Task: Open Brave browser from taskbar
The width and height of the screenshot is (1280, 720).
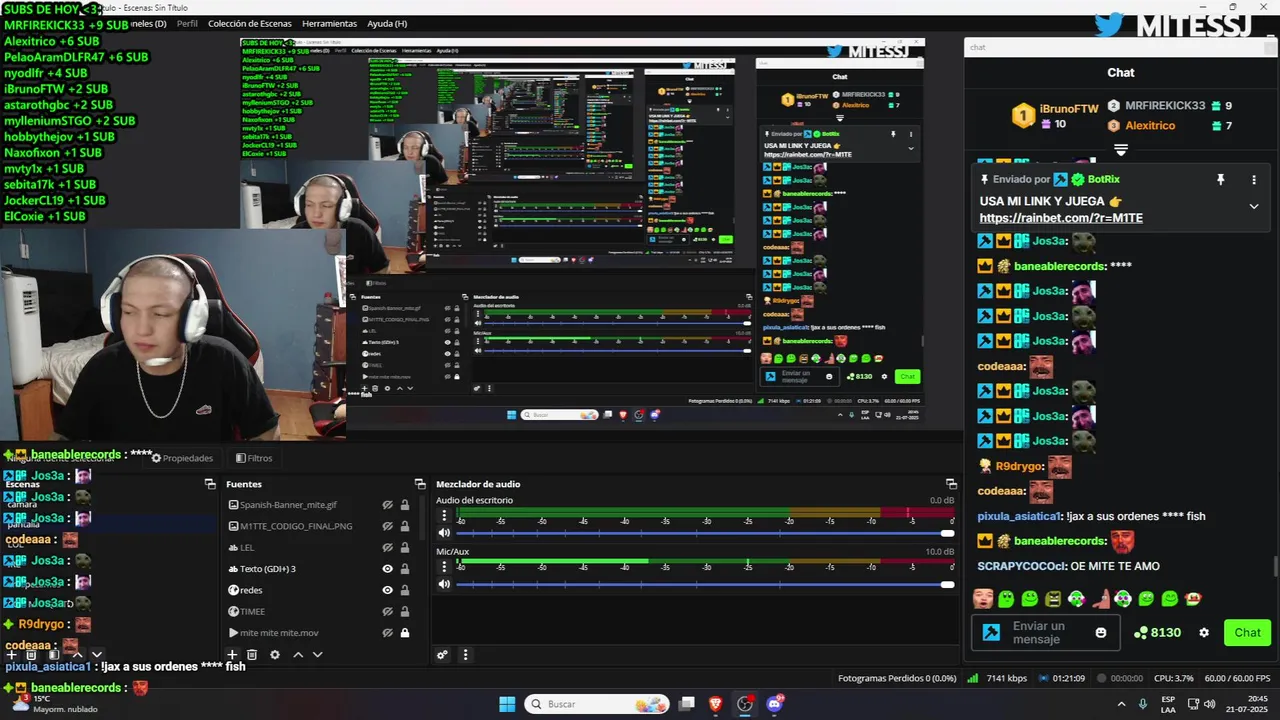Action: pos(715,704)
